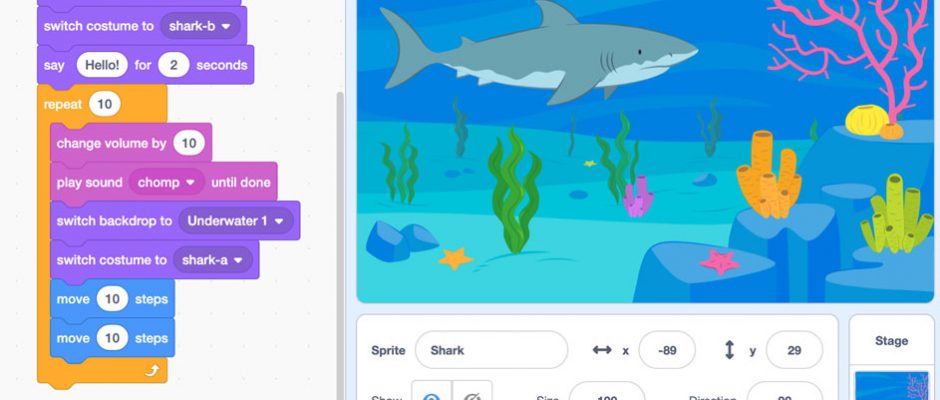The height and width of the screenshot is (400, 940).
Task: Click the Hello! text field in say block
Action: click(x=102, y=65)
